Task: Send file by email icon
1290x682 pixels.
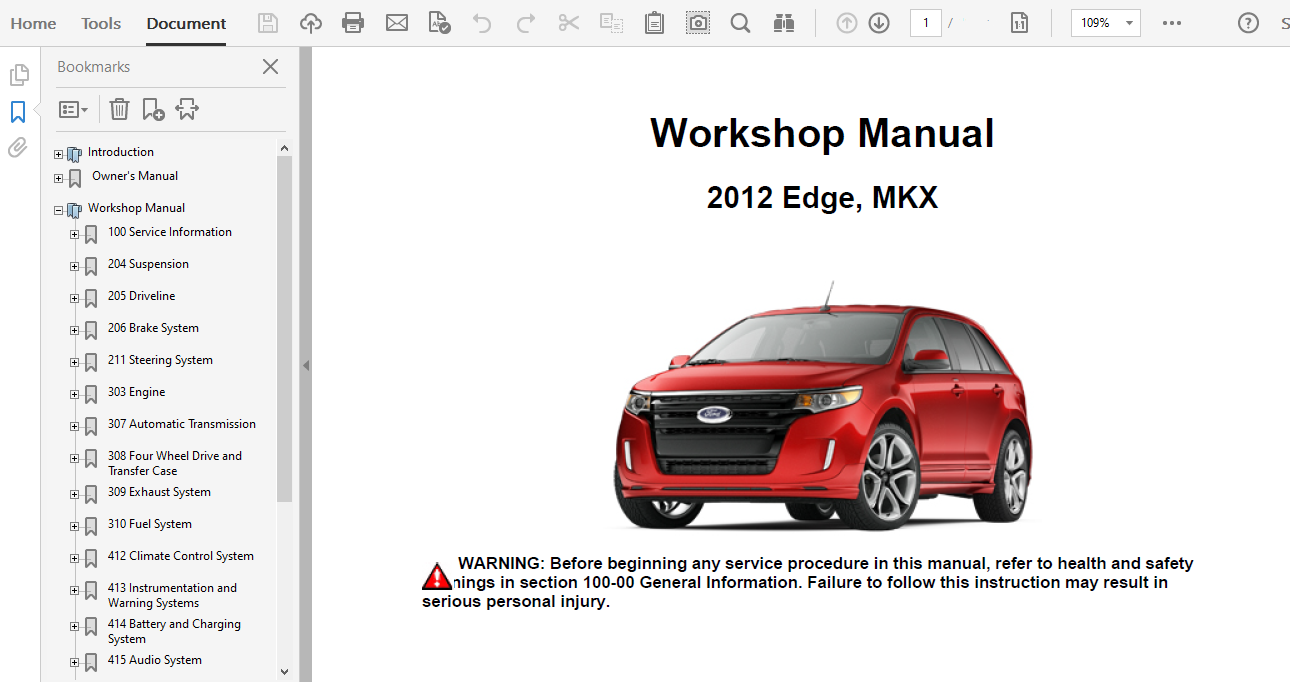Action: [x=397, y=23]
